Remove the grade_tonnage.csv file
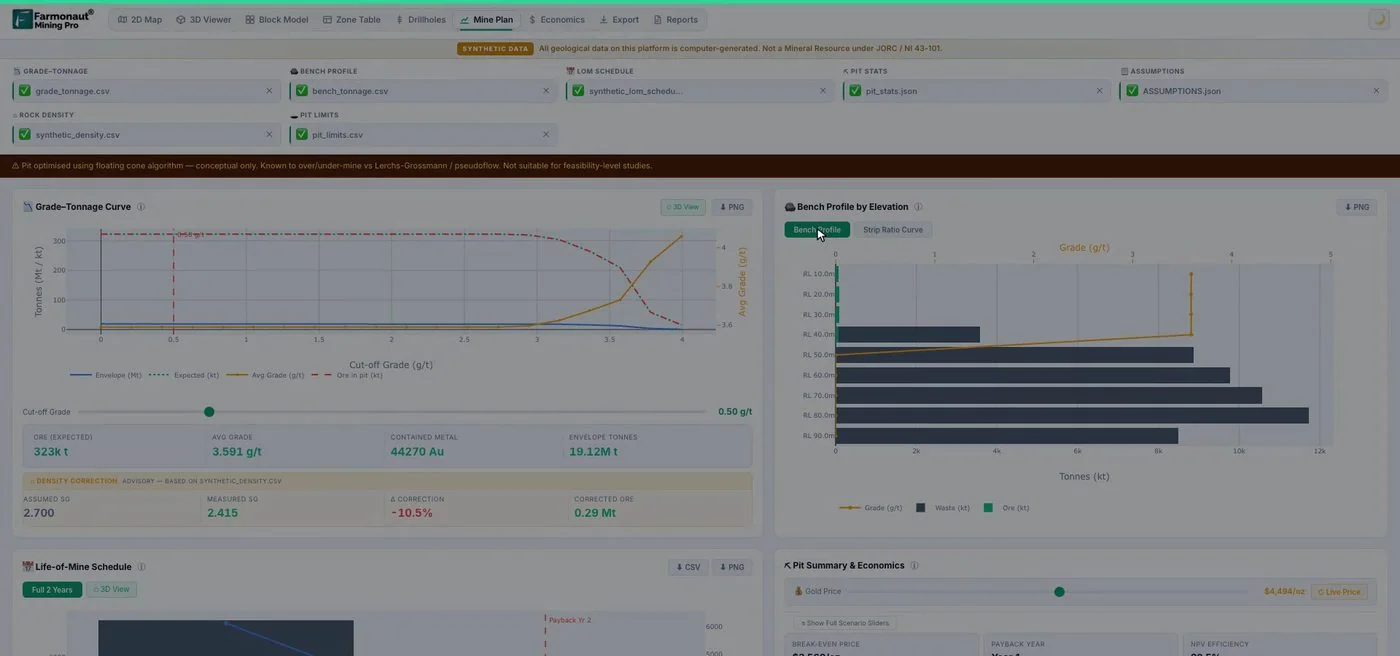This screenshot has height=656, width=1400. tap(269, 91)
